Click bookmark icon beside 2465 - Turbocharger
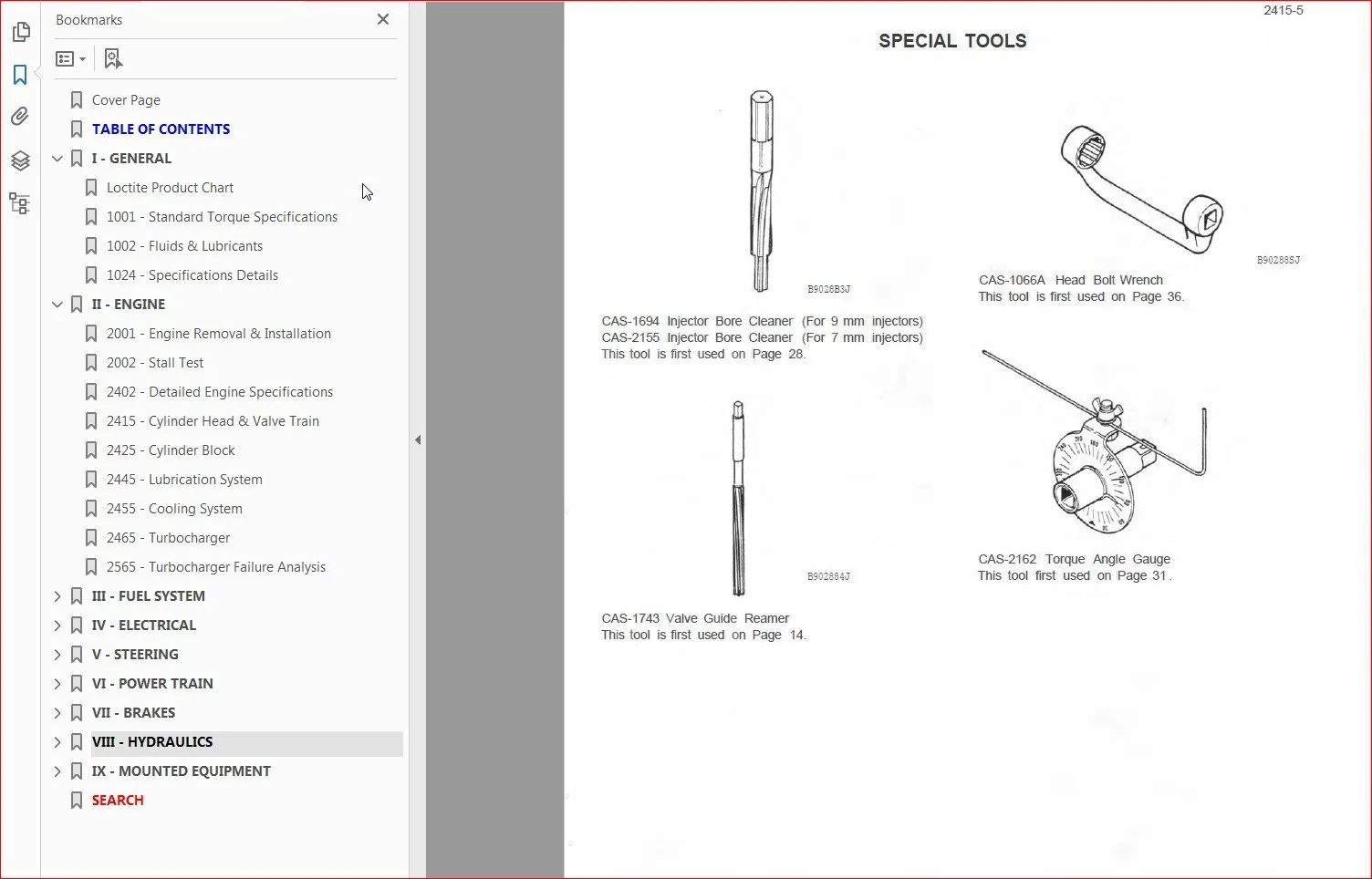The height and width of the screenshot is (879, 1372). [x=91, y=538]
